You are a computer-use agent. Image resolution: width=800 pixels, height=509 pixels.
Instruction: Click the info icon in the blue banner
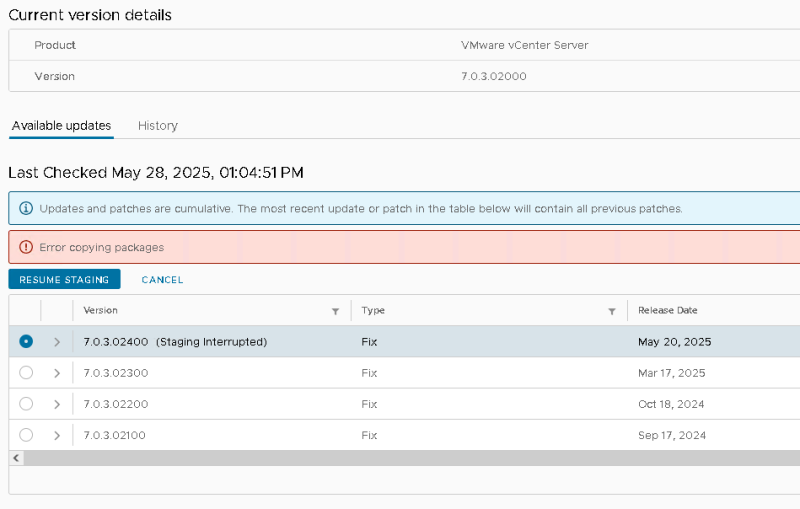[26, 208]
